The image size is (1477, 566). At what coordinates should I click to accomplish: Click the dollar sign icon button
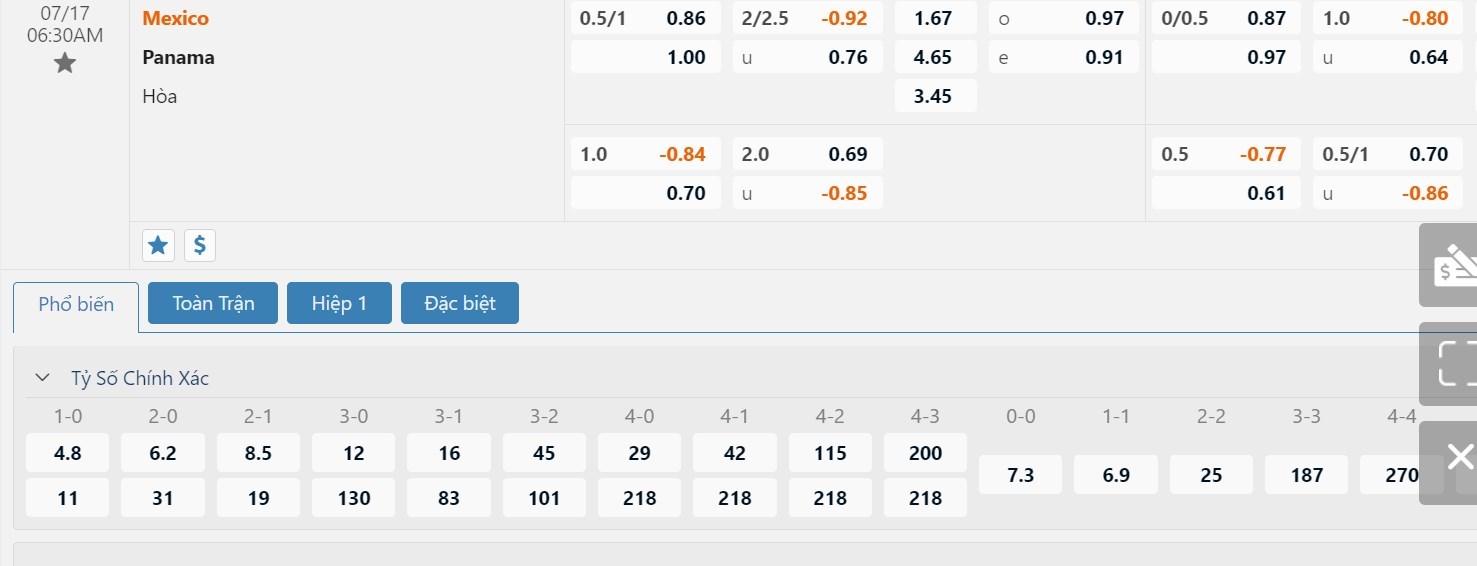click(x=199, y=245)
